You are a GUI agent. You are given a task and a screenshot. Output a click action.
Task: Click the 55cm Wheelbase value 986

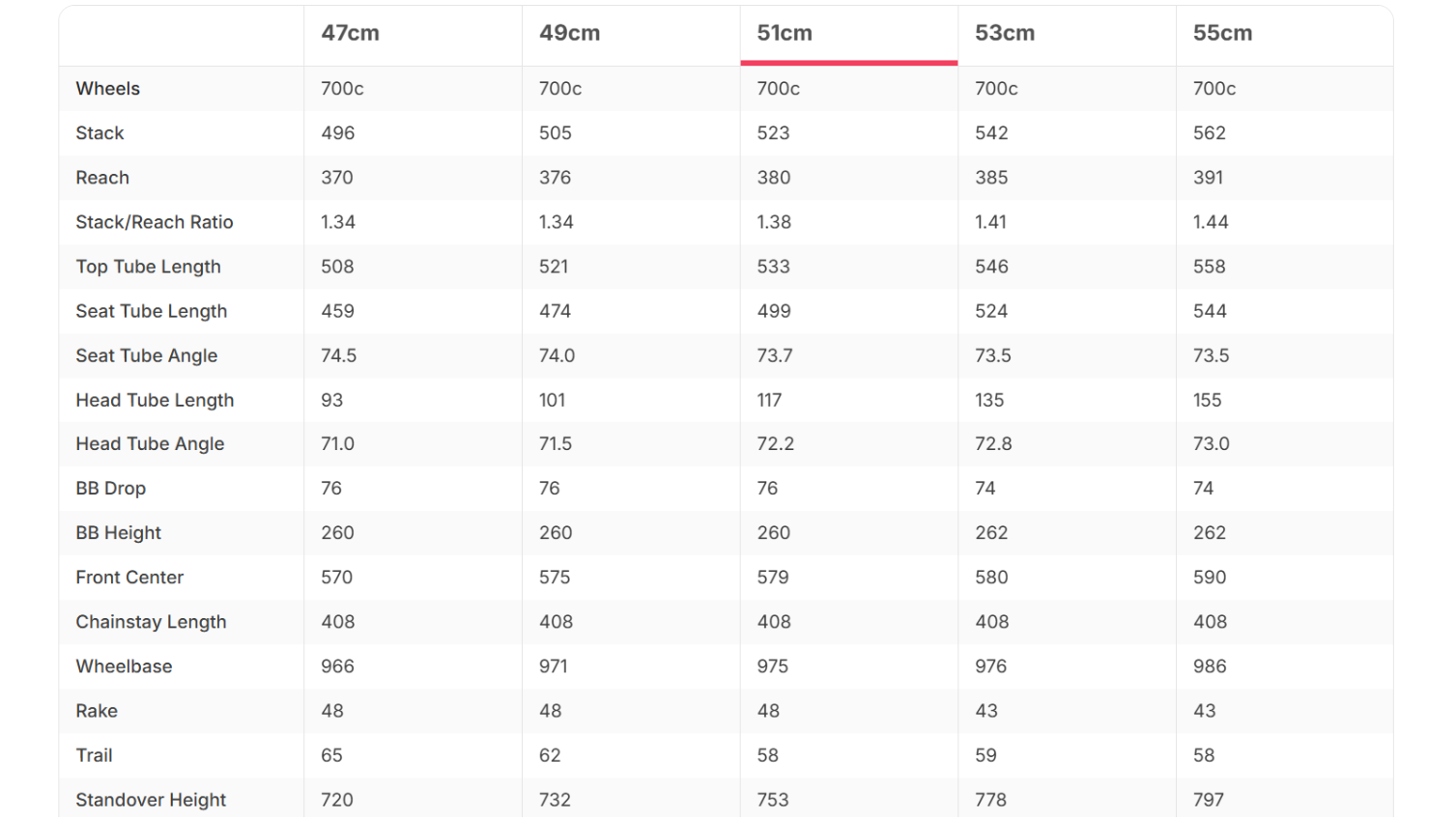click(1210, 666)
